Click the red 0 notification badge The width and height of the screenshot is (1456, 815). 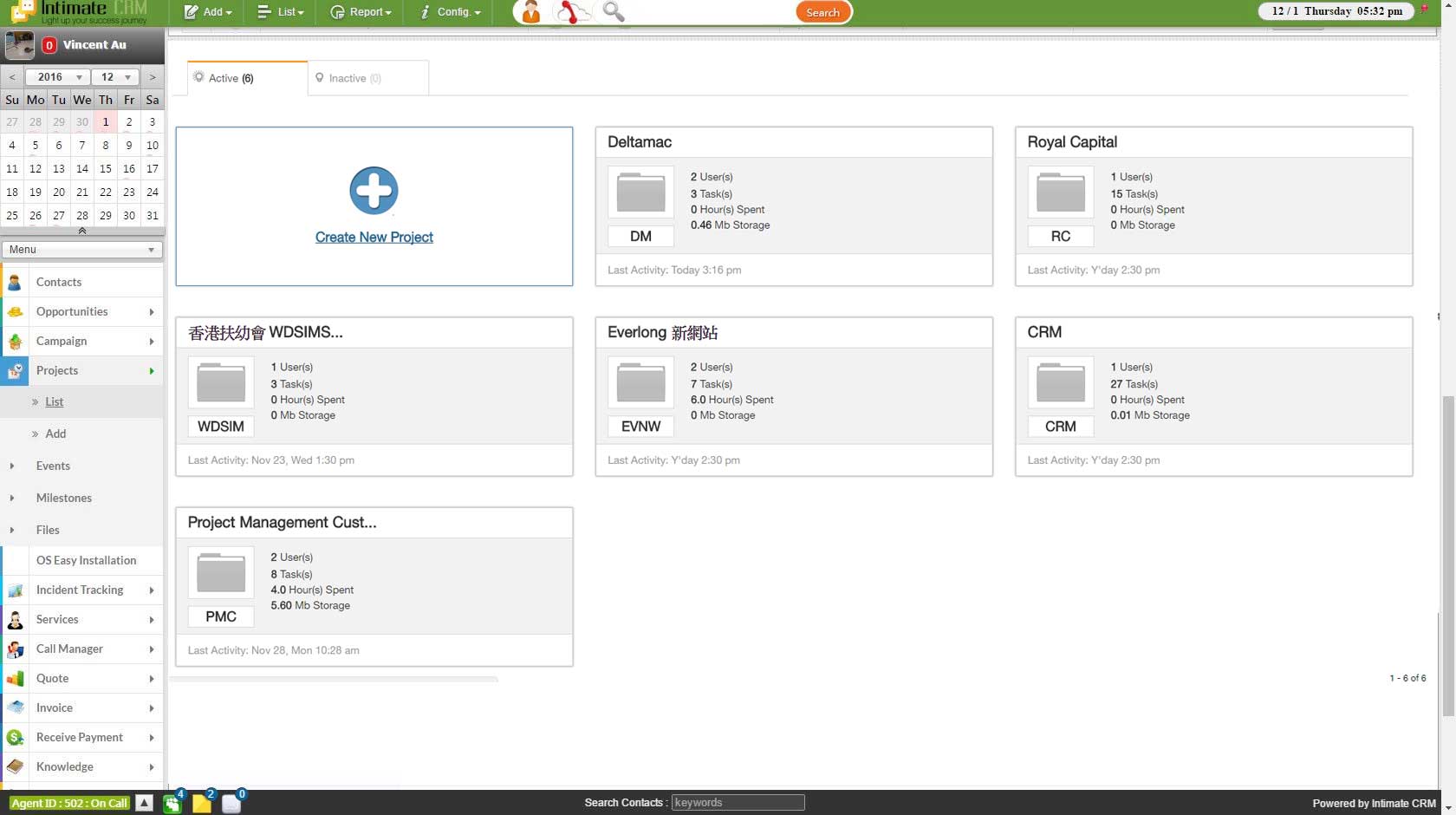click(49, 45)
